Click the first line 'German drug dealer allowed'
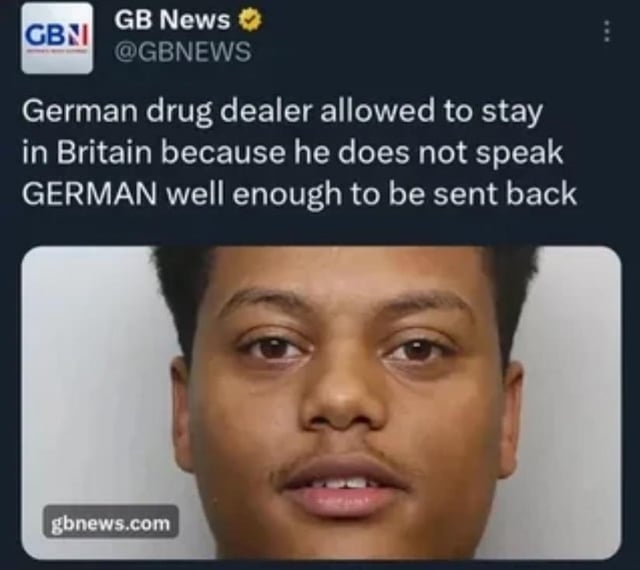Image resolution: width=640 pixels, height=570 pixels. (282, 112)
